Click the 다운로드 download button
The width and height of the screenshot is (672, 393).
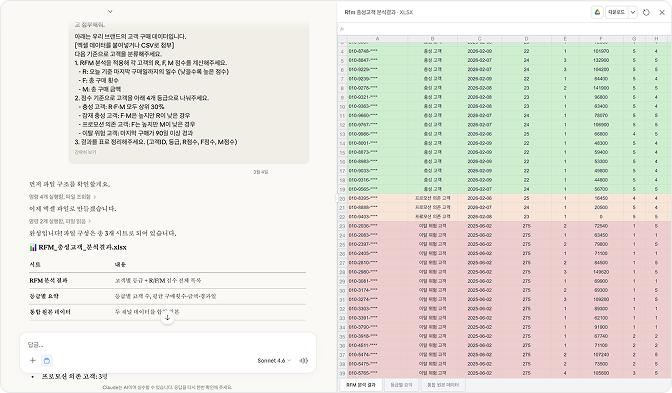tap(616, 12)
